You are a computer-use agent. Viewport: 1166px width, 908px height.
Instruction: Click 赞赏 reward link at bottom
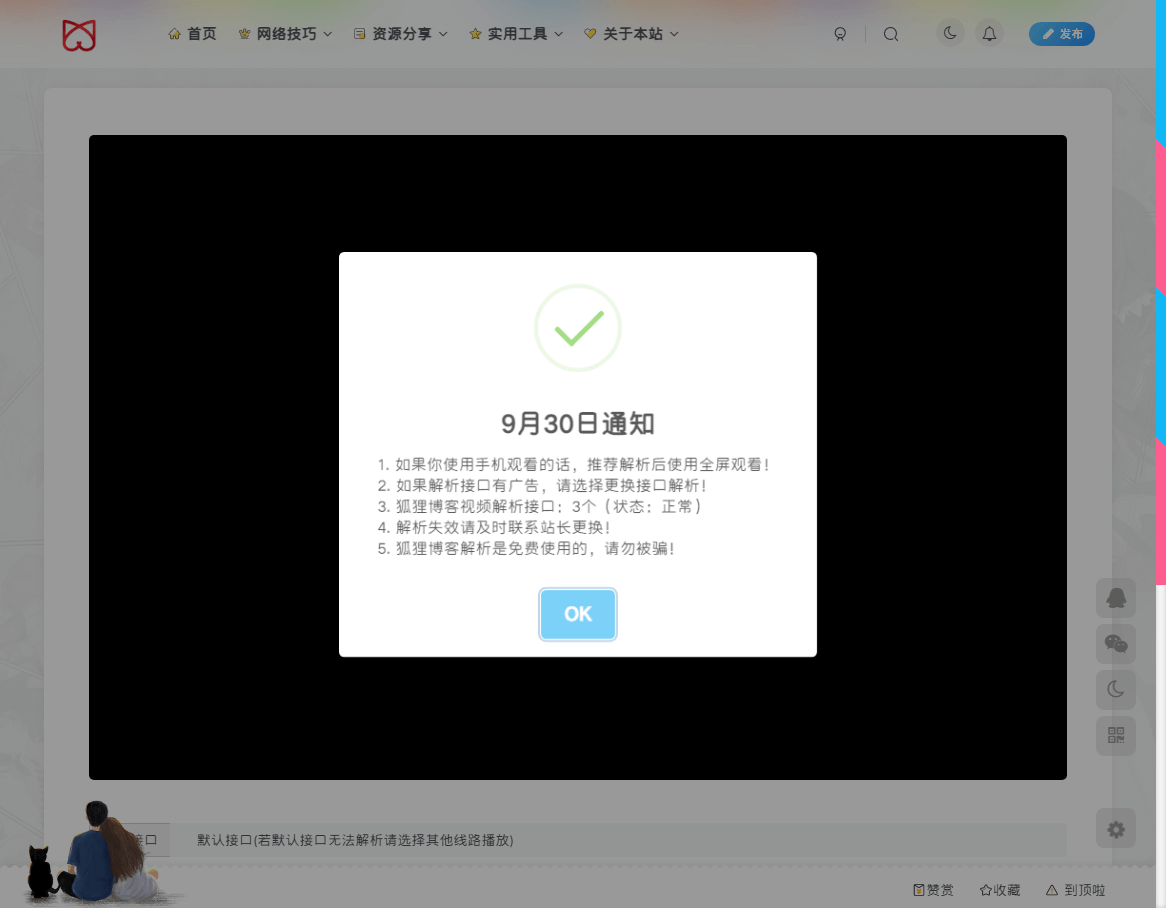click(x=933, y=890)
